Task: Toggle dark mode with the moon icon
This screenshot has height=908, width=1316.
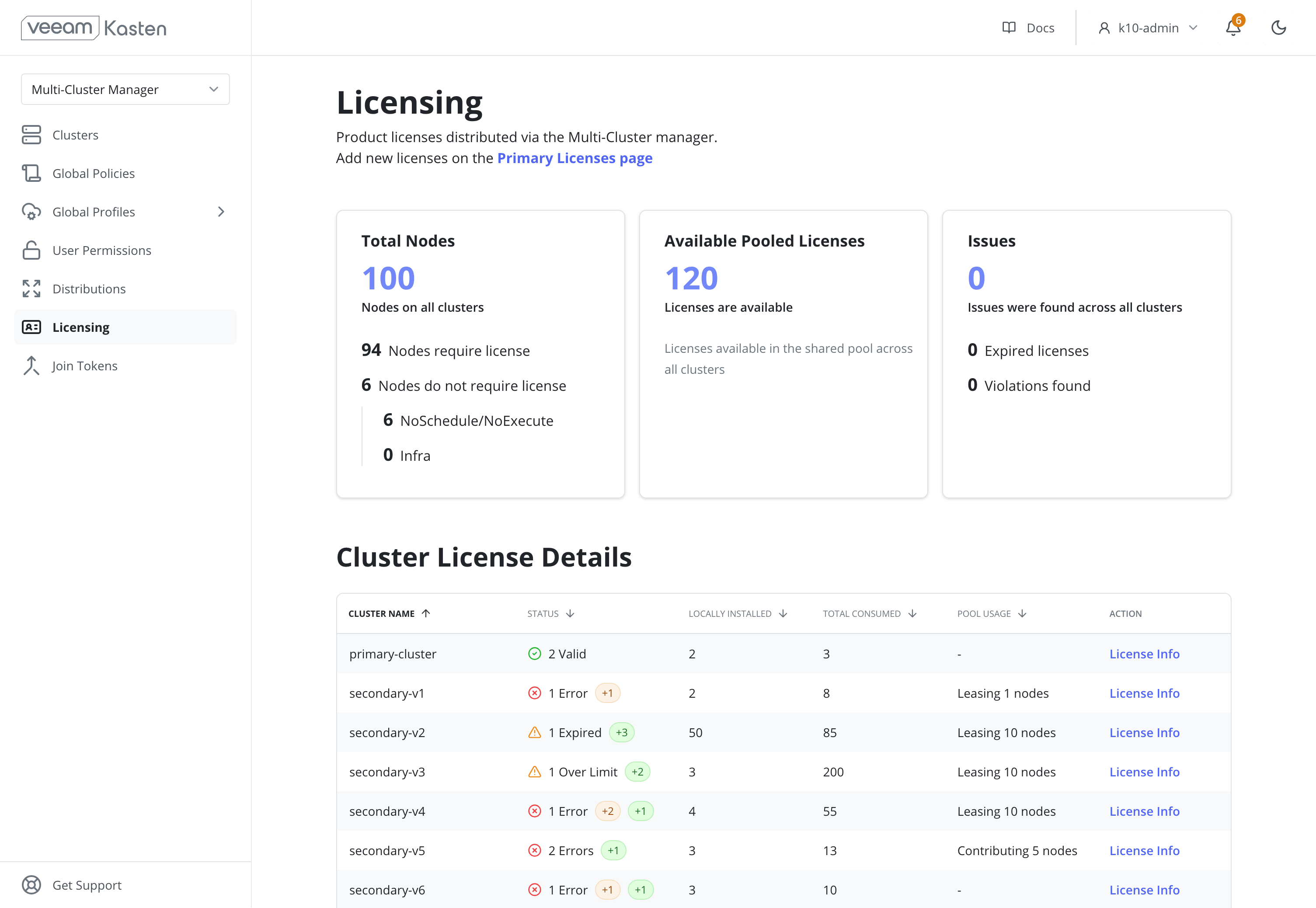Action: point(1278,28)
